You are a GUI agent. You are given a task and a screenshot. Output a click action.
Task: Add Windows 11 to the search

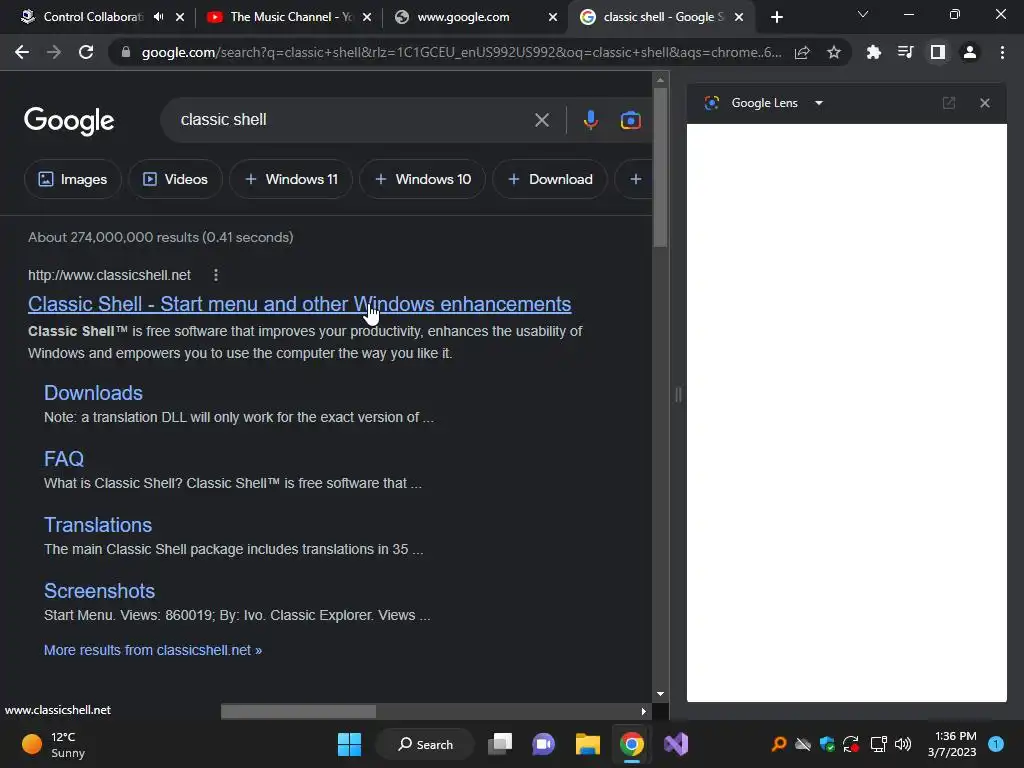coord(291,179)
